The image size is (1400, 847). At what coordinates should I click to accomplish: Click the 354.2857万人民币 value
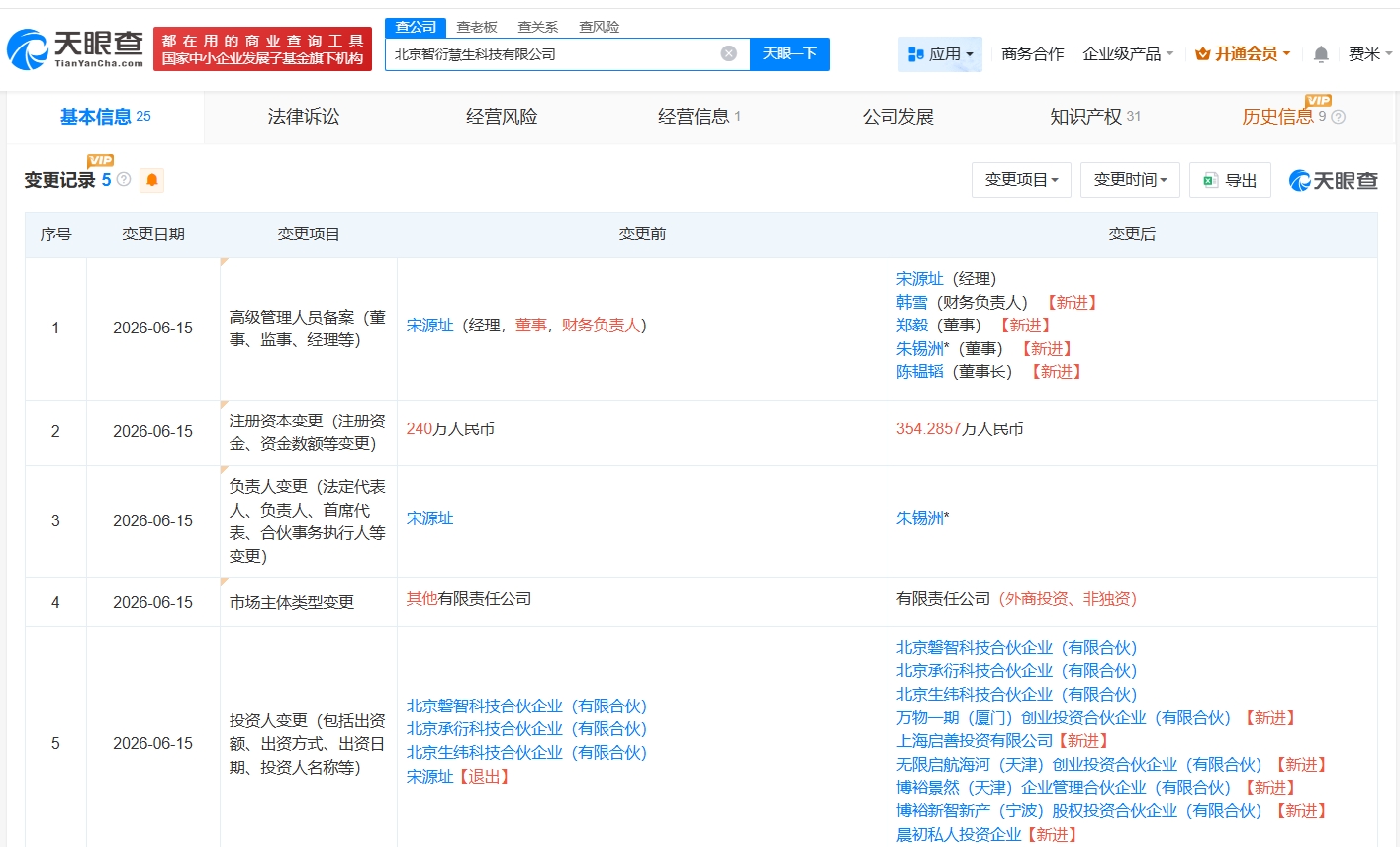pyautogui.click(x=960, y=429)
